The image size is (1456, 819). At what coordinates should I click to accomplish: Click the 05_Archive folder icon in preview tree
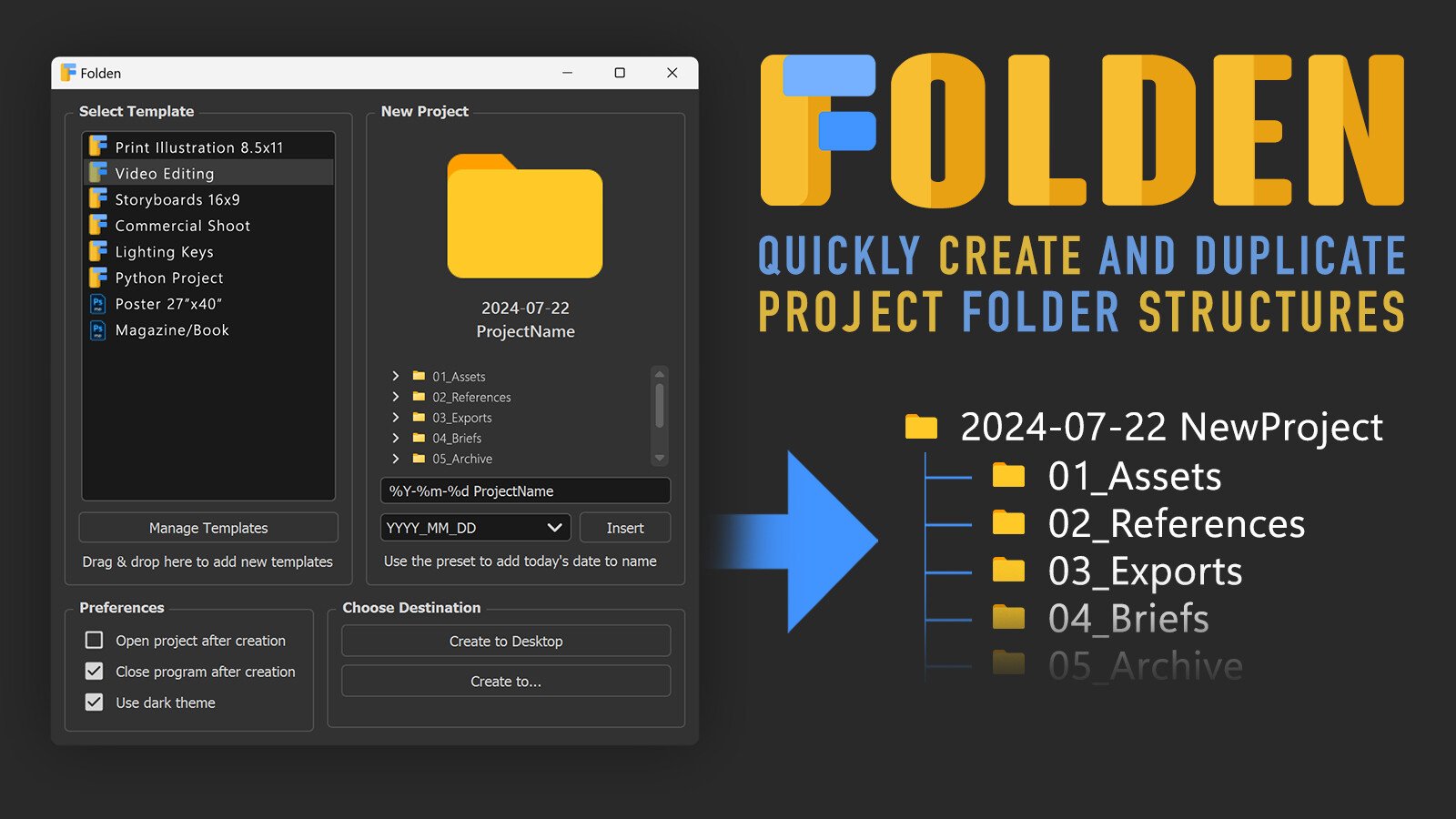[419, 459]
